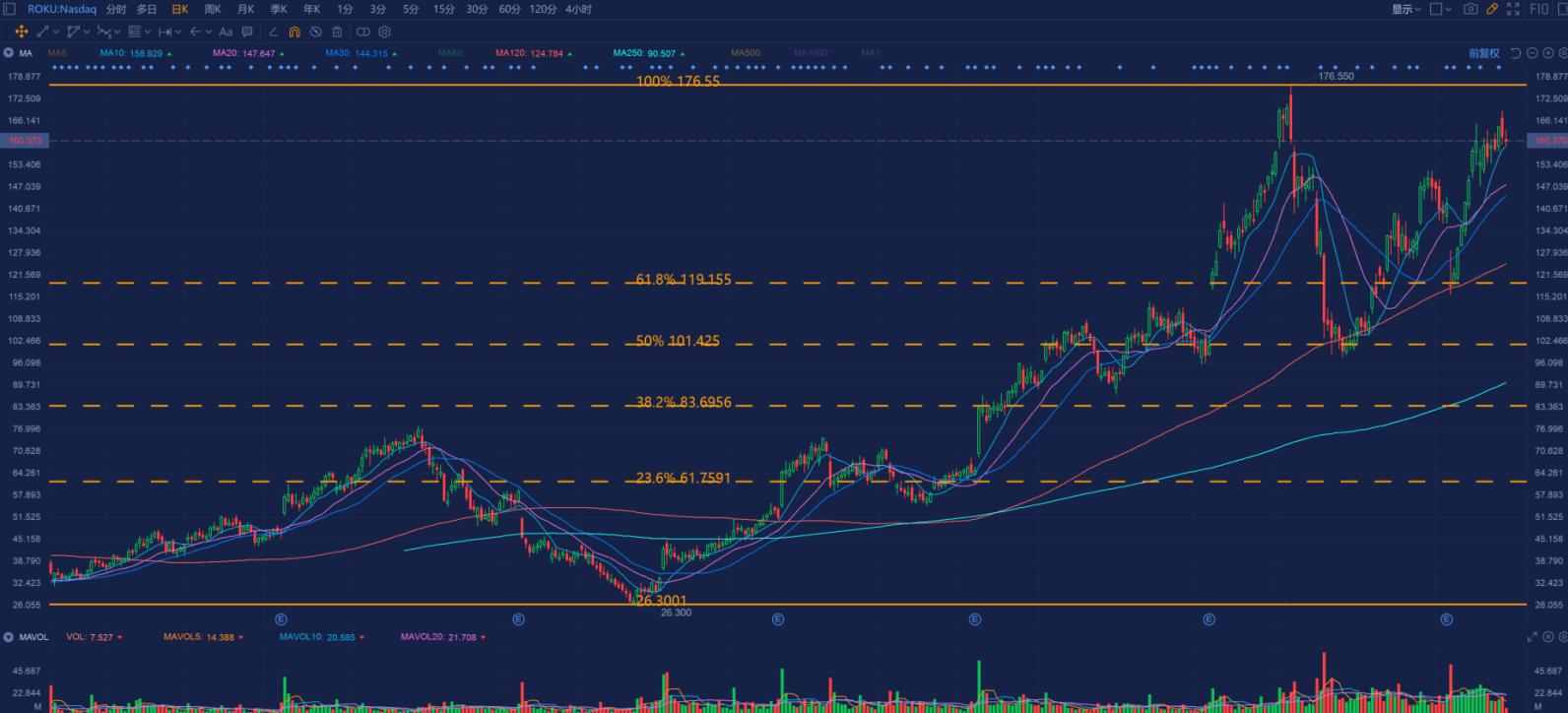The width and height of the screenshot is (1568, 713).
Task: Switch to 年K yearly chart tab
Action: coord(311,9)
